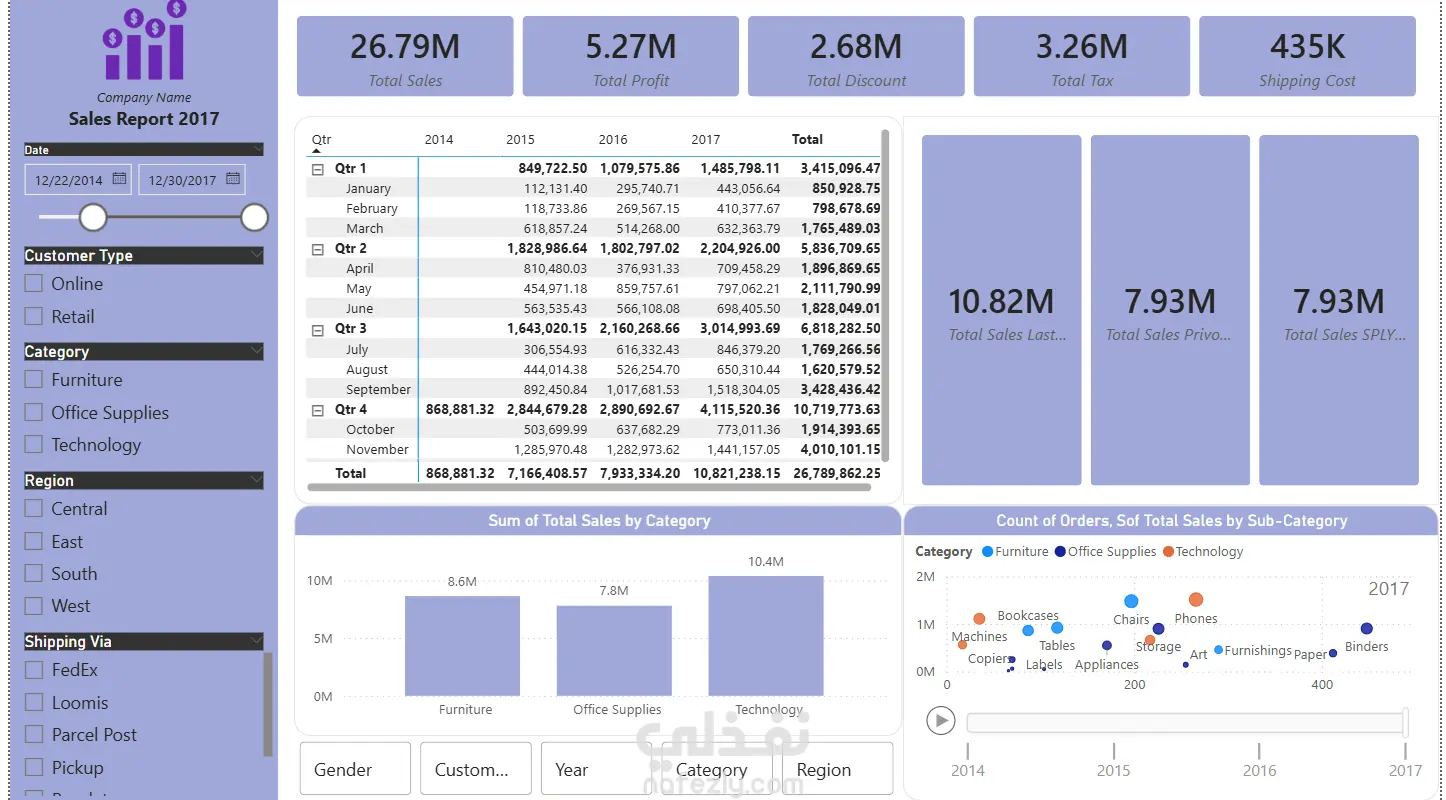Click the Binders bubble in scatter chart
Screen dimensions: 1446x800
pyautogui.click(x=1367, y=629)
